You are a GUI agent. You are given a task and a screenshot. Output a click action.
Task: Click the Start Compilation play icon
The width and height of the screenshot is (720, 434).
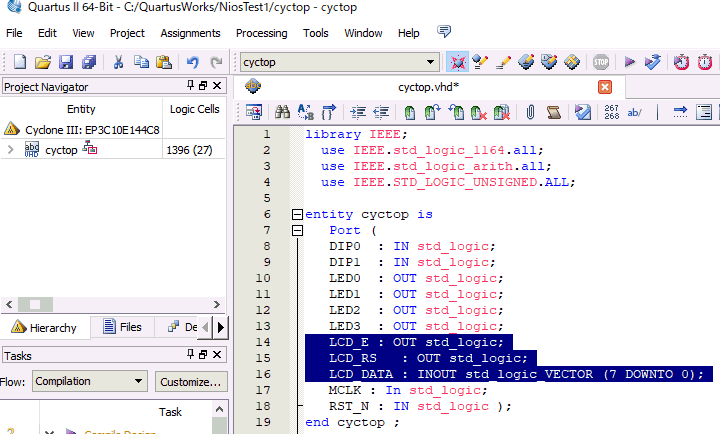(x=630, y=62)
